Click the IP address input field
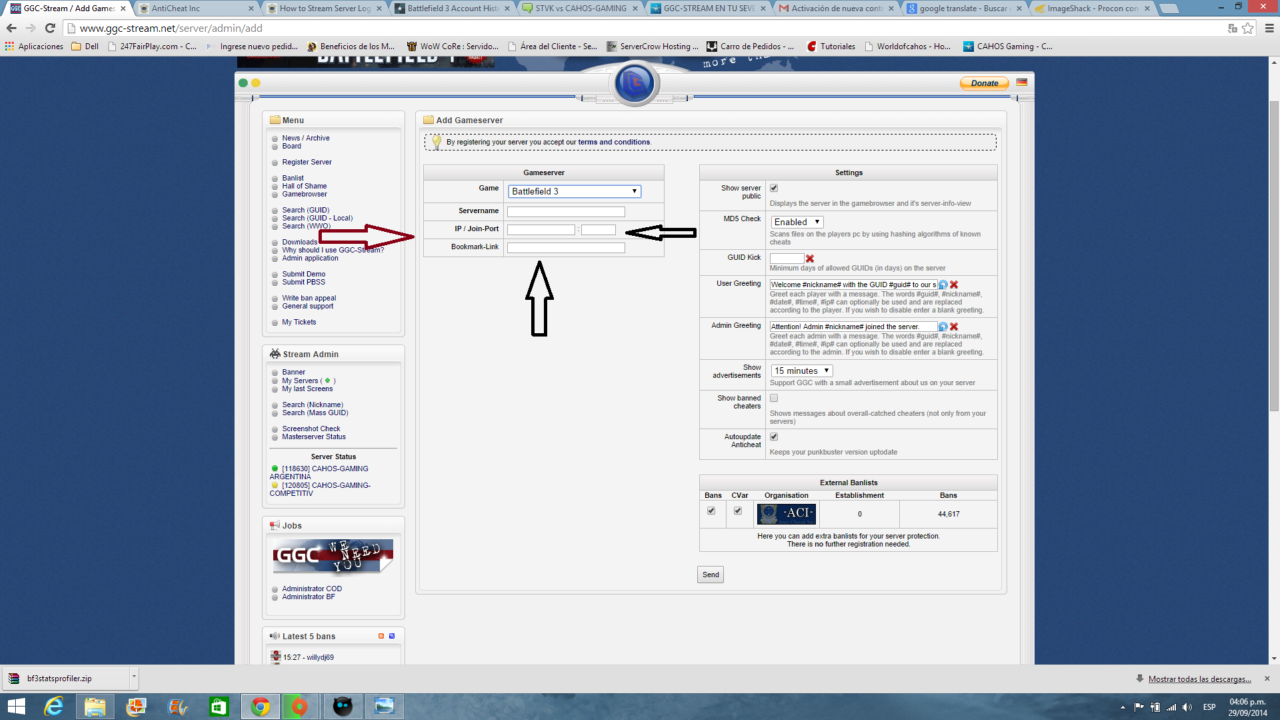The width and height of the screenshot is (1280, 720). point(541,230)
